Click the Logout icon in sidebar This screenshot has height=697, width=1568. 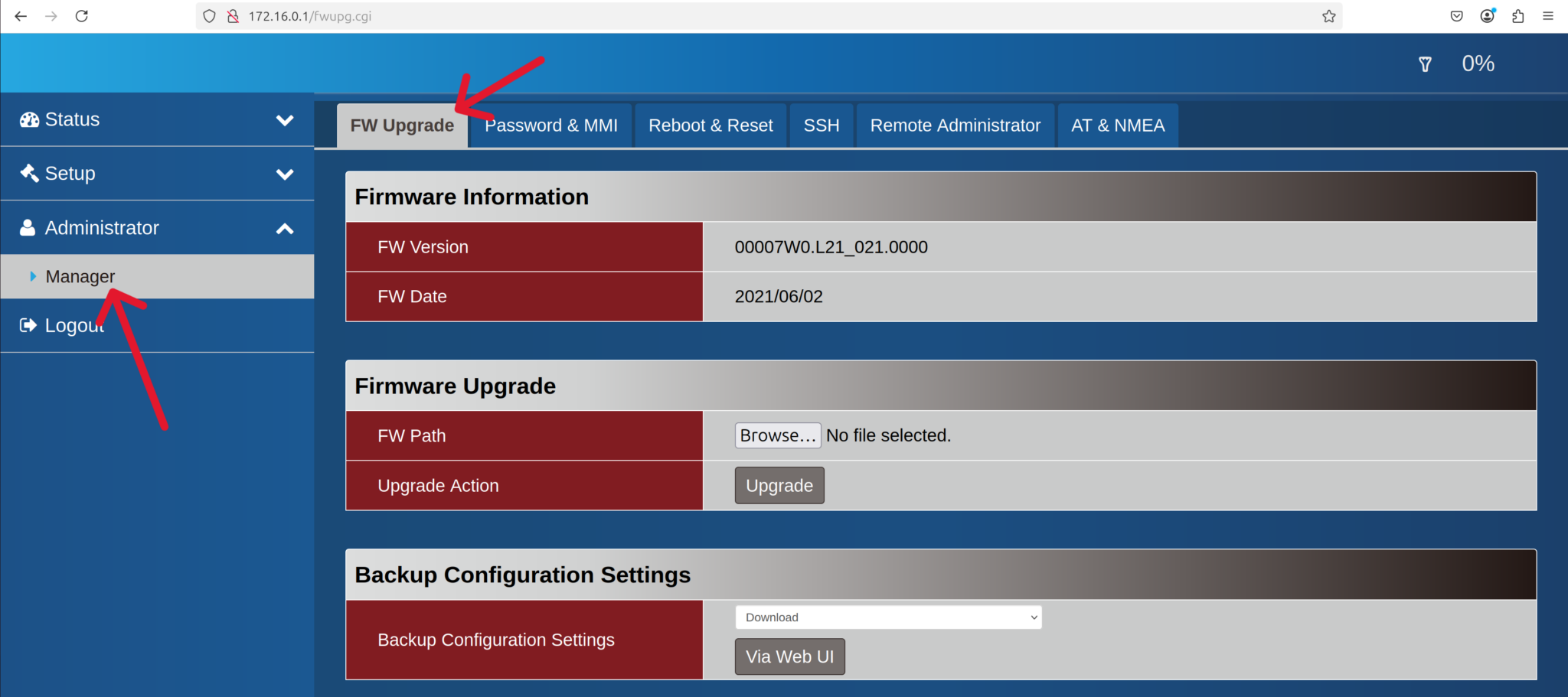[x=28, y=324]
